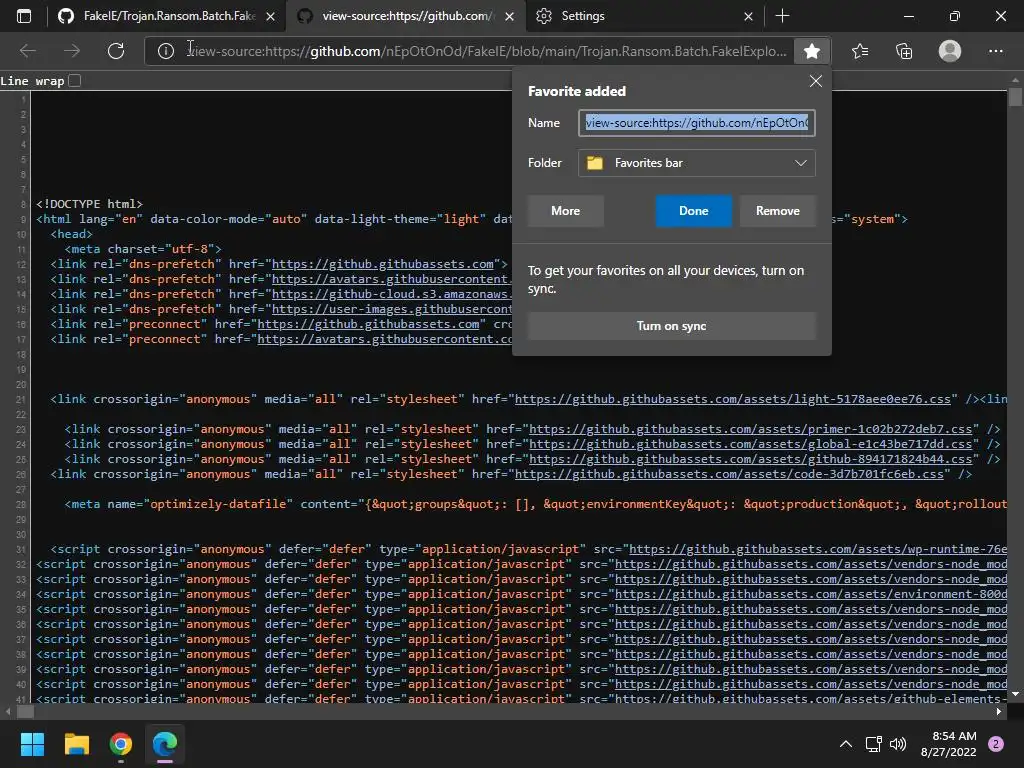
Task: Close the Settings tab
Action: [748, 16]
